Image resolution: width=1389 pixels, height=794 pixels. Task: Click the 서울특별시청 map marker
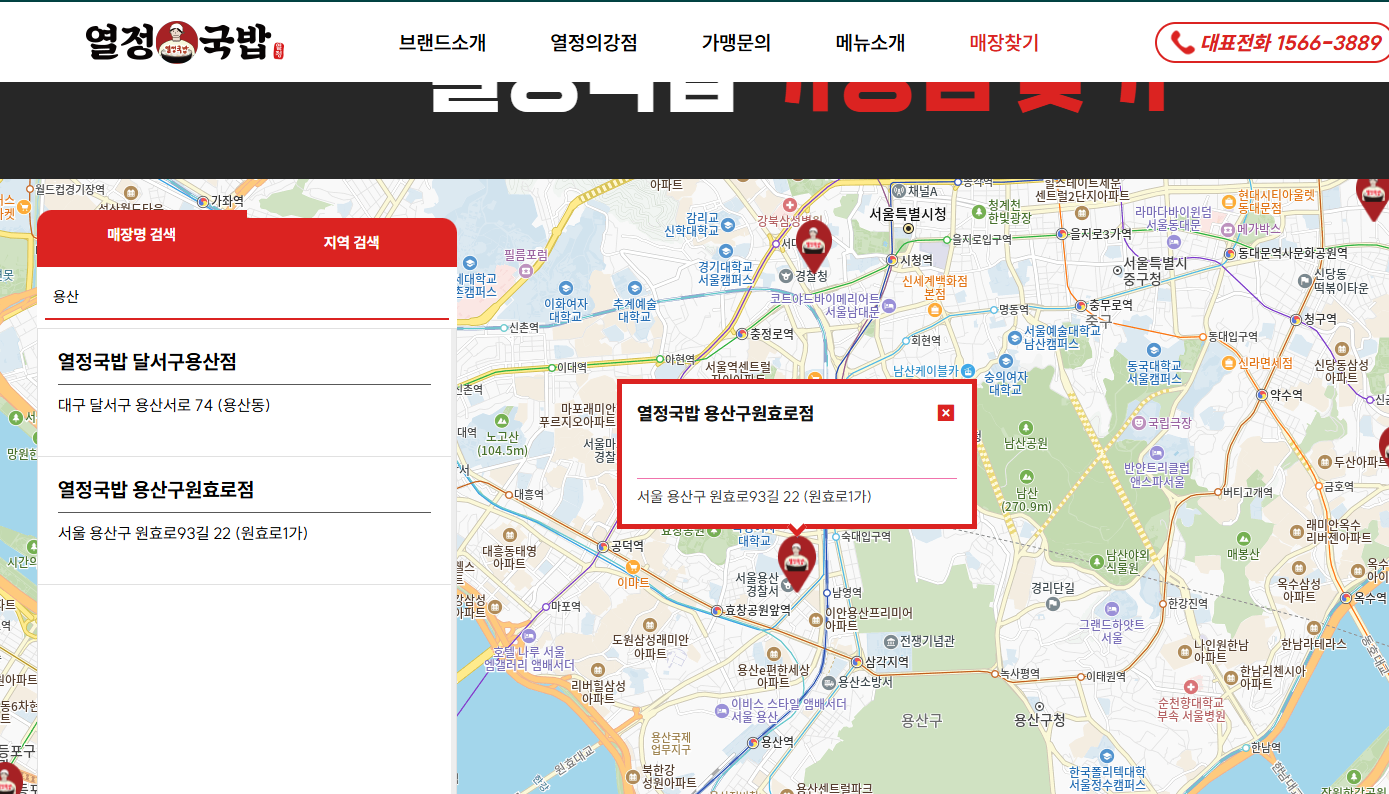point(908,229)
